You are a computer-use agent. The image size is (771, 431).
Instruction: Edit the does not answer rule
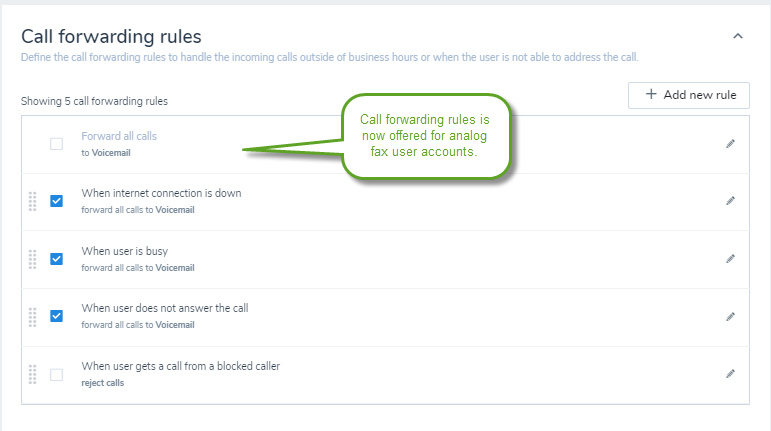pyautogui.click(x=730, y=316)
